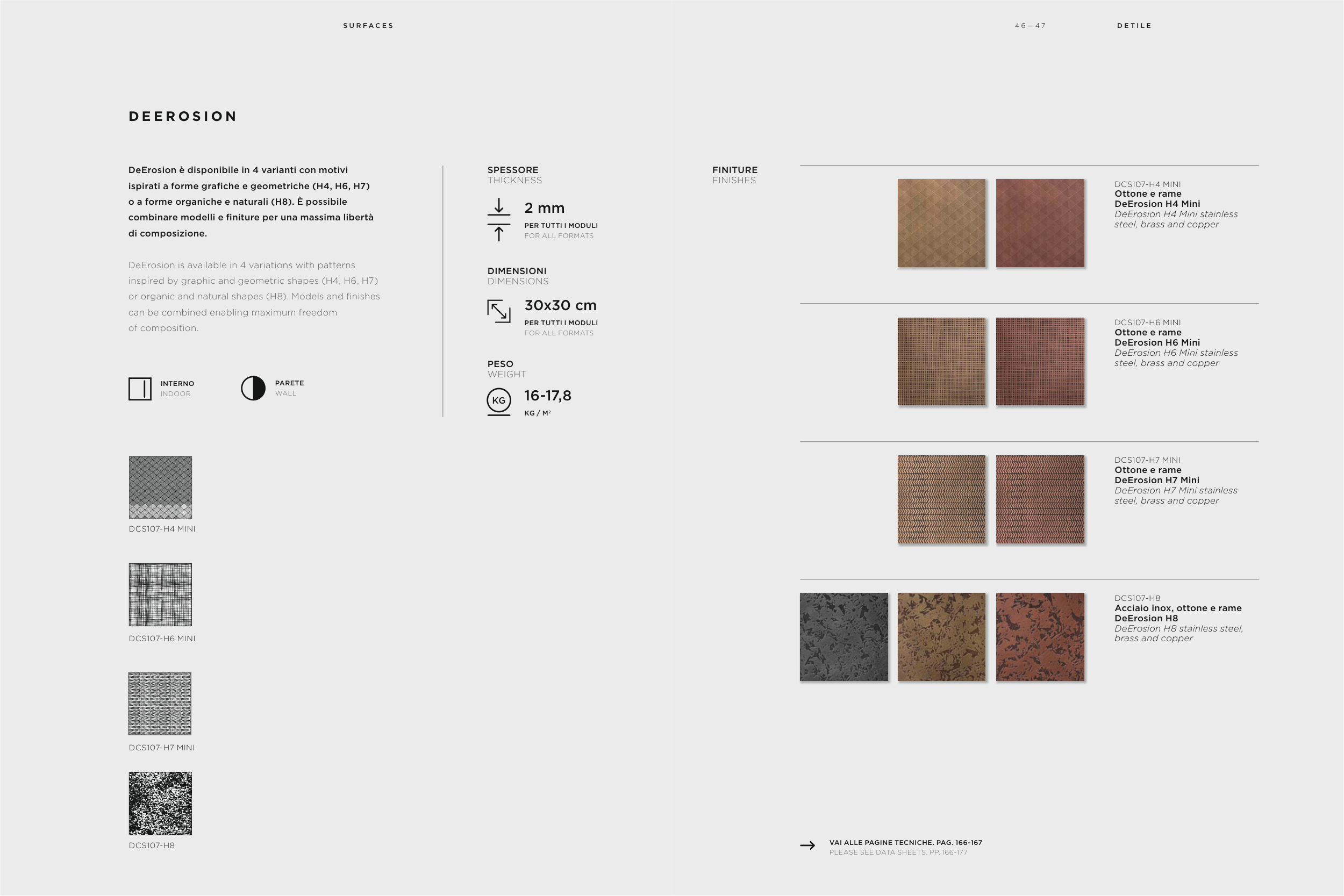The image size is (1344, 896).
Task: Click the Parete wall half-circle icon
Action: coord(253,388)
